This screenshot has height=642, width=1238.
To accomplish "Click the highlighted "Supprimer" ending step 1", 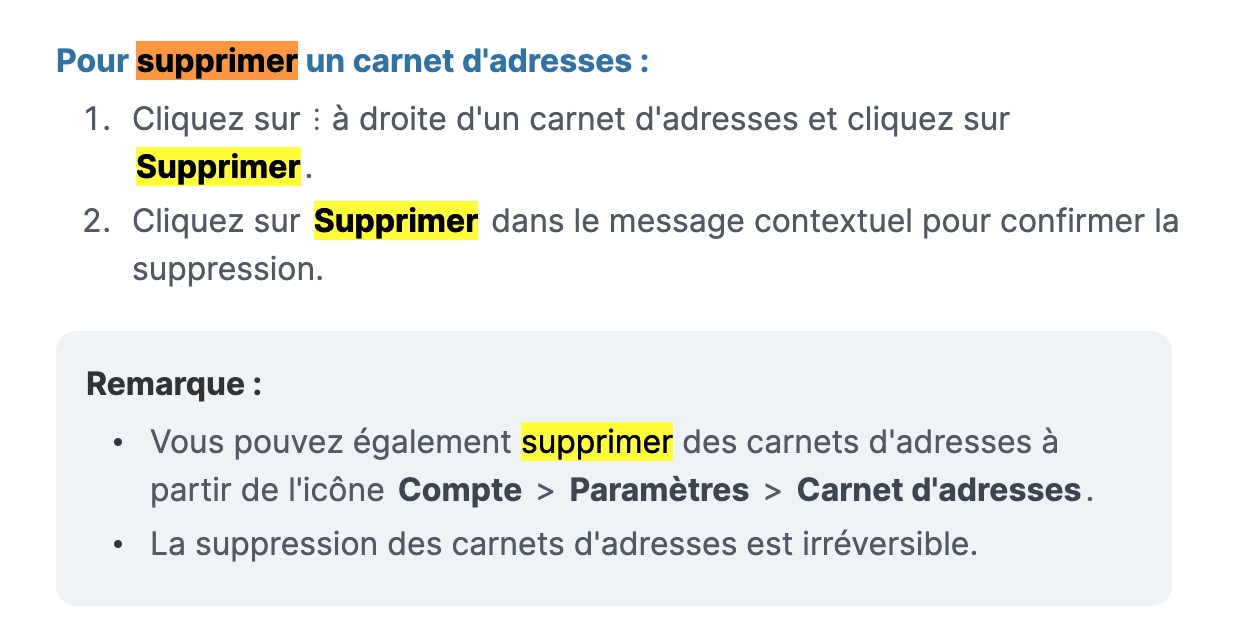I will point(219,167).
